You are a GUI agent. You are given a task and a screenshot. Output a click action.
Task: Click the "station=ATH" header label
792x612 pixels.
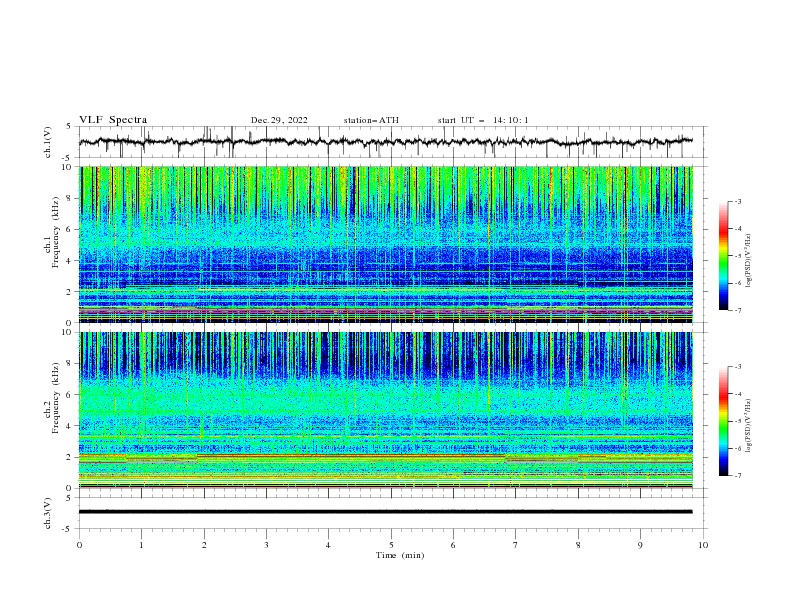pyautogui.click(x=371, y=120)
